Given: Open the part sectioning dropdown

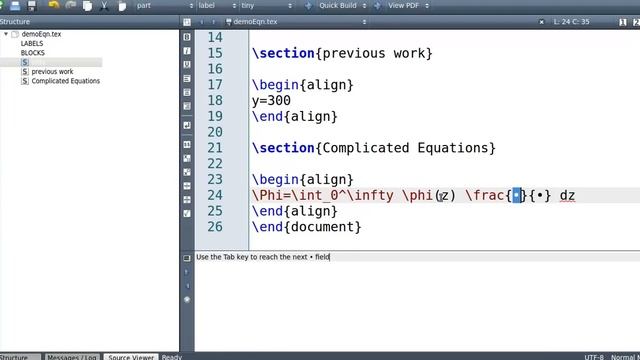Looking at the screenshot, I should pos(165,5).
